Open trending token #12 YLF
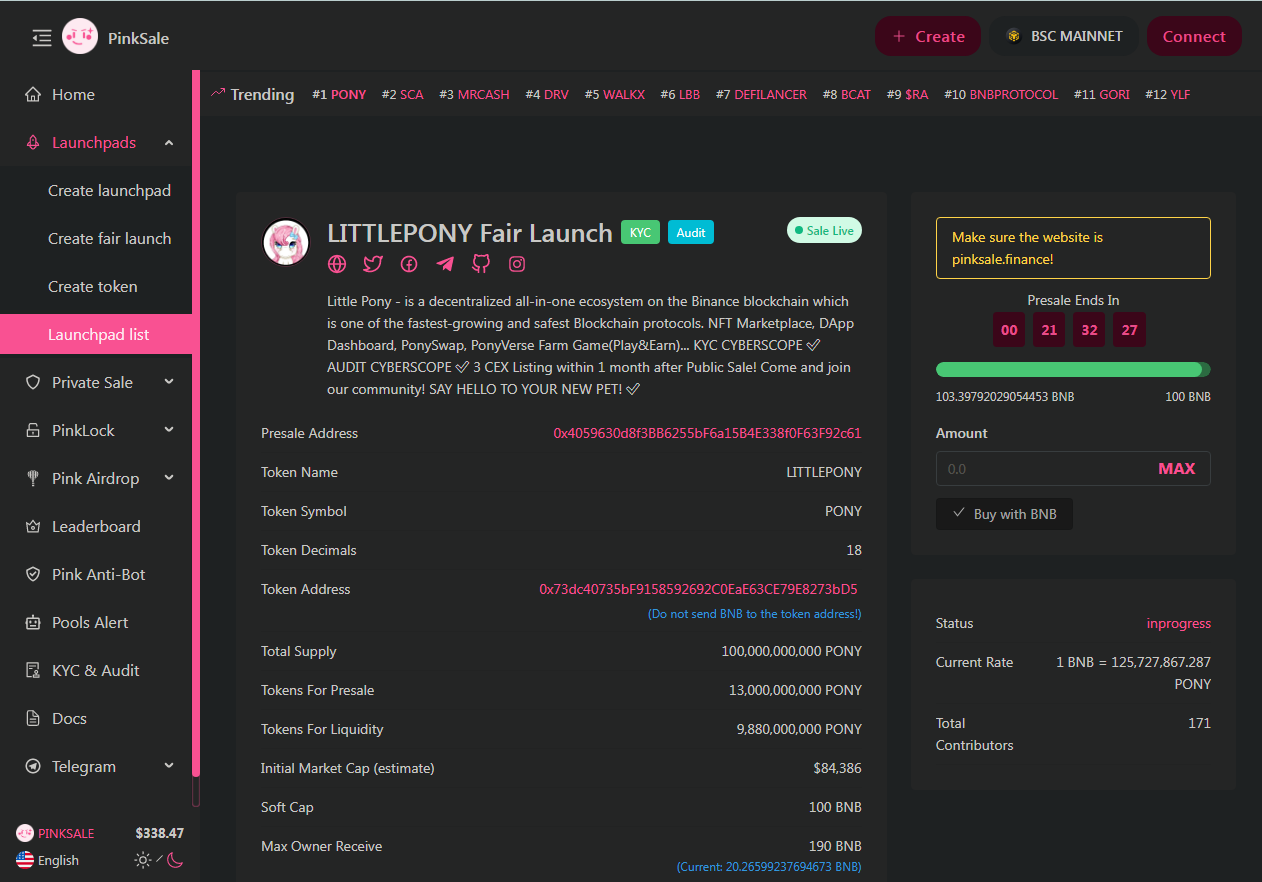1262x882 pixels. pos(1168,94)
